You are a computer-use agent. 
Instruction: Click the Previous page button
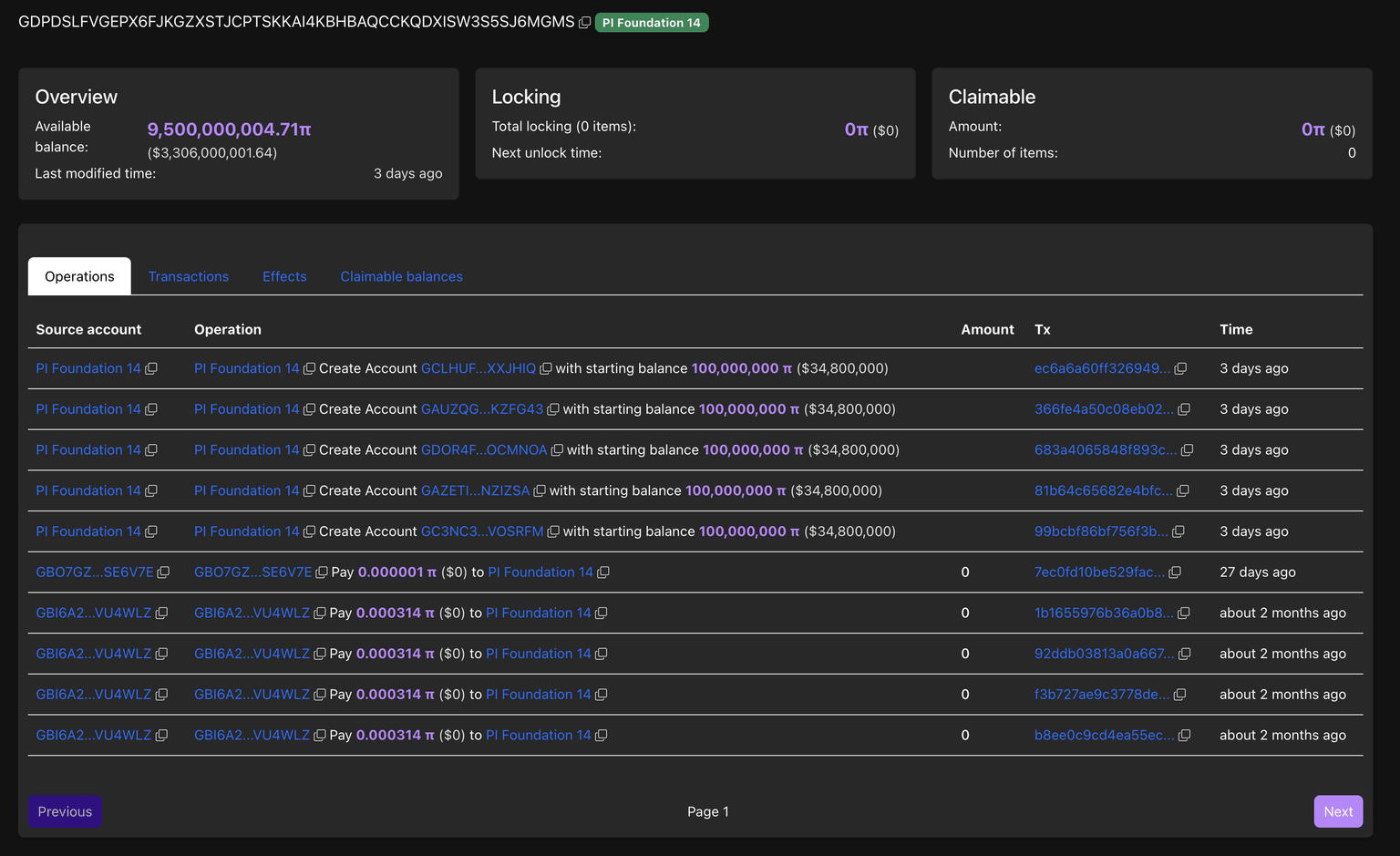tap(65, 811)
